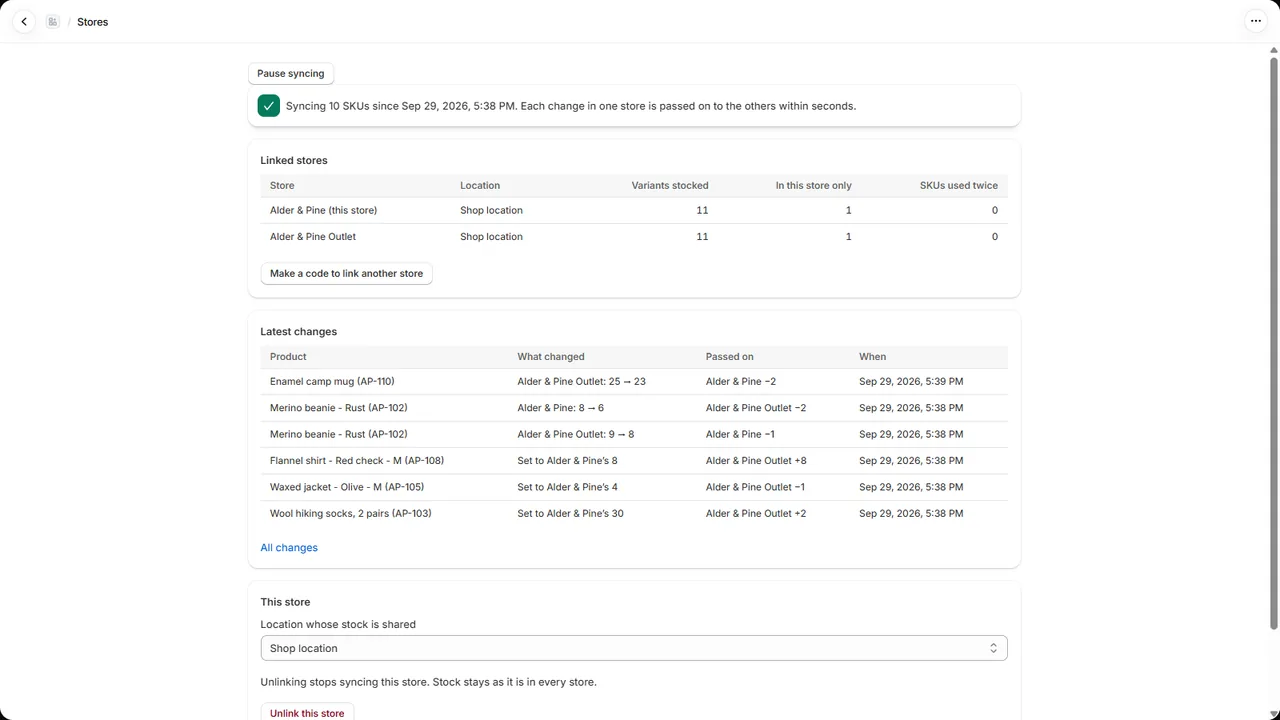Click the 'When' column header
Image resolution: width=1280 pixels, height=720 pixels.
click(873, 356)
